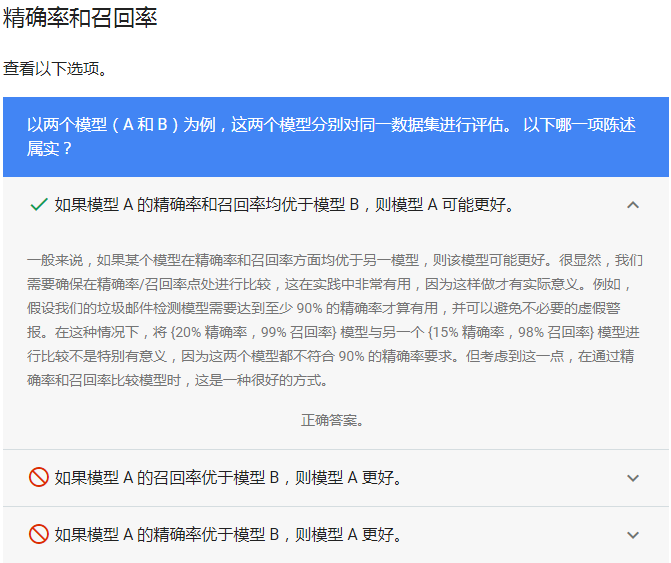Expand the 召回率优于模型 B answer with its chevron
This screenshot has height=563, width=671.
(632, 478)
